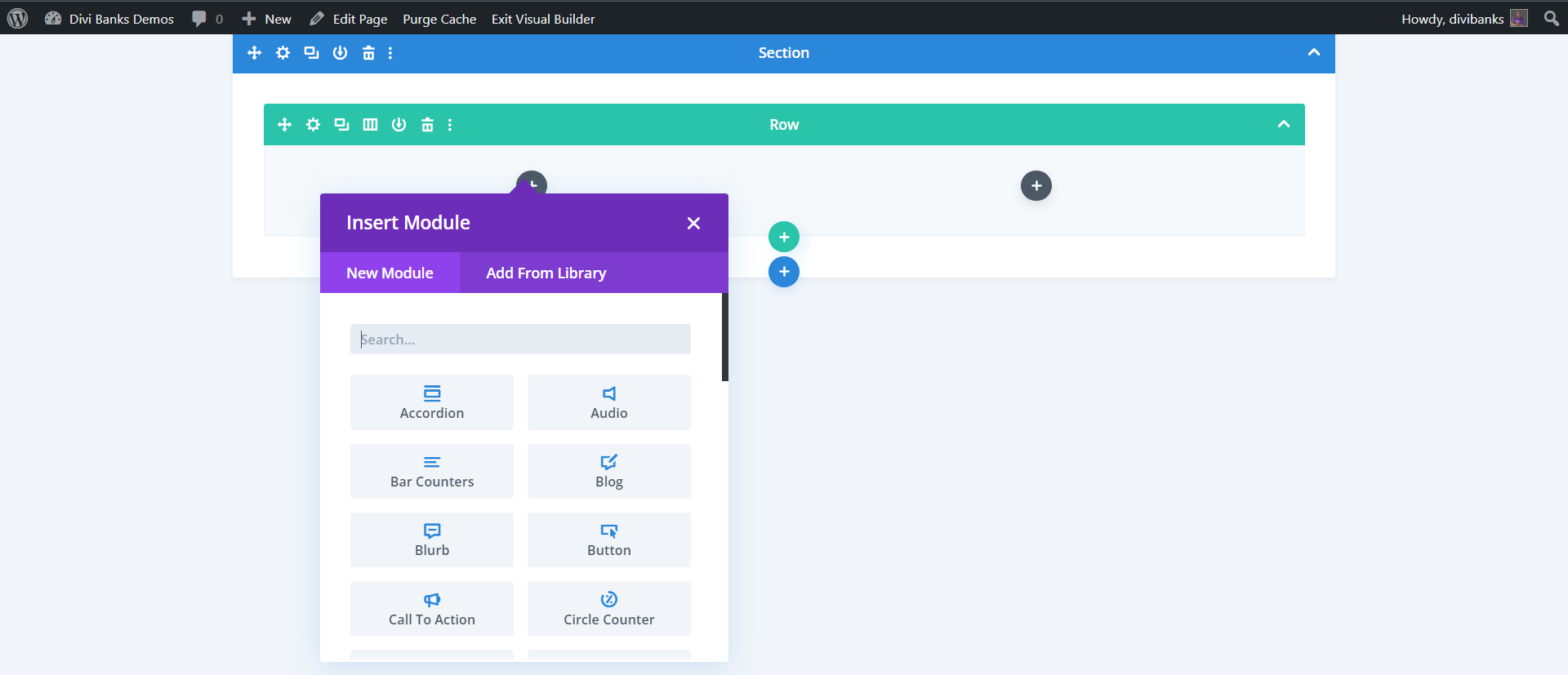Save Section to library icon
The height and width of the screenshot is (675, 1568).
pyautogui.click(x=340, y=53)
